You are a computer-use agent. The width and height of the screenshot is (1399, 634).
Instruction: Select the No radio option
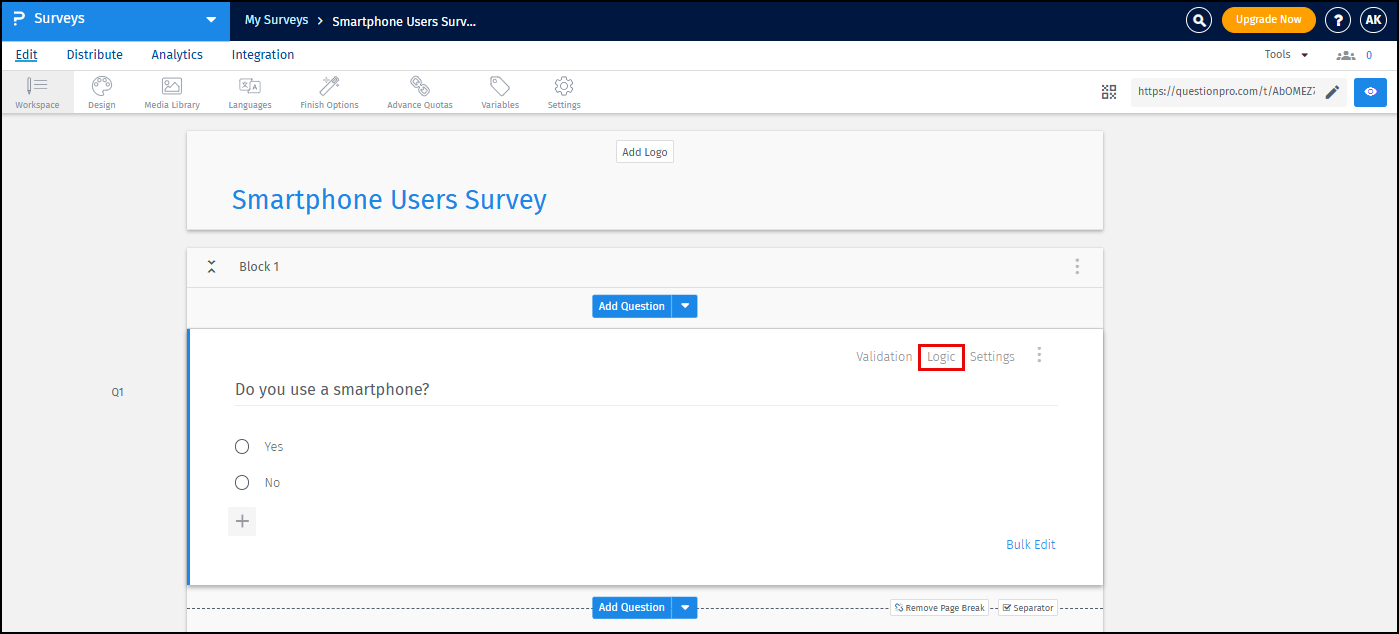pos(241,482)
